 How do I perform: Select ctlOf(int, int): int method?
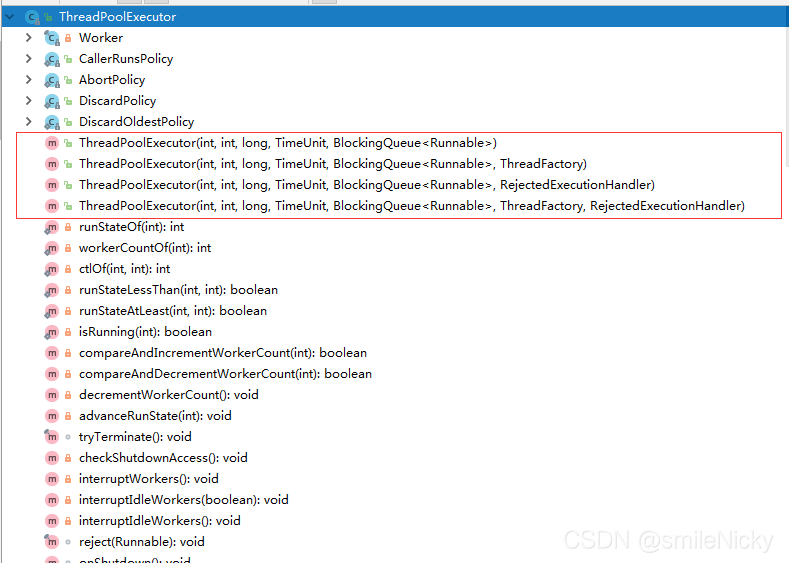124,269
